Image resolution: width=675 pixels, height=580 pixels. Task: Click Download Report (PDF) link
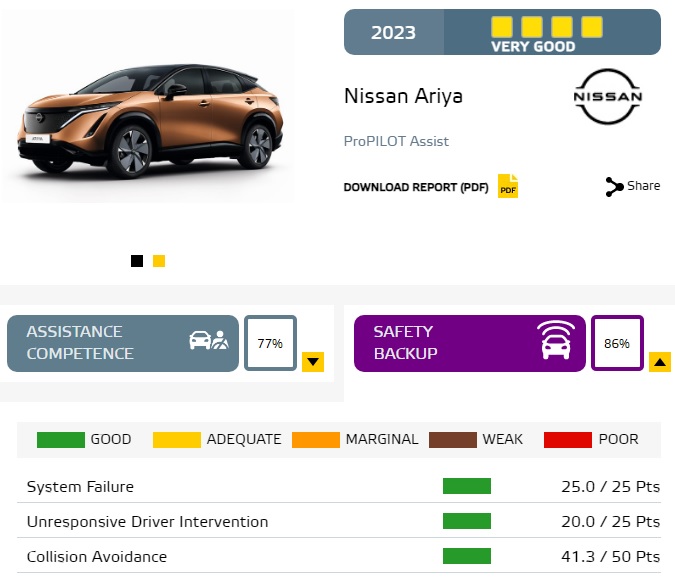[x=416, y=187]
